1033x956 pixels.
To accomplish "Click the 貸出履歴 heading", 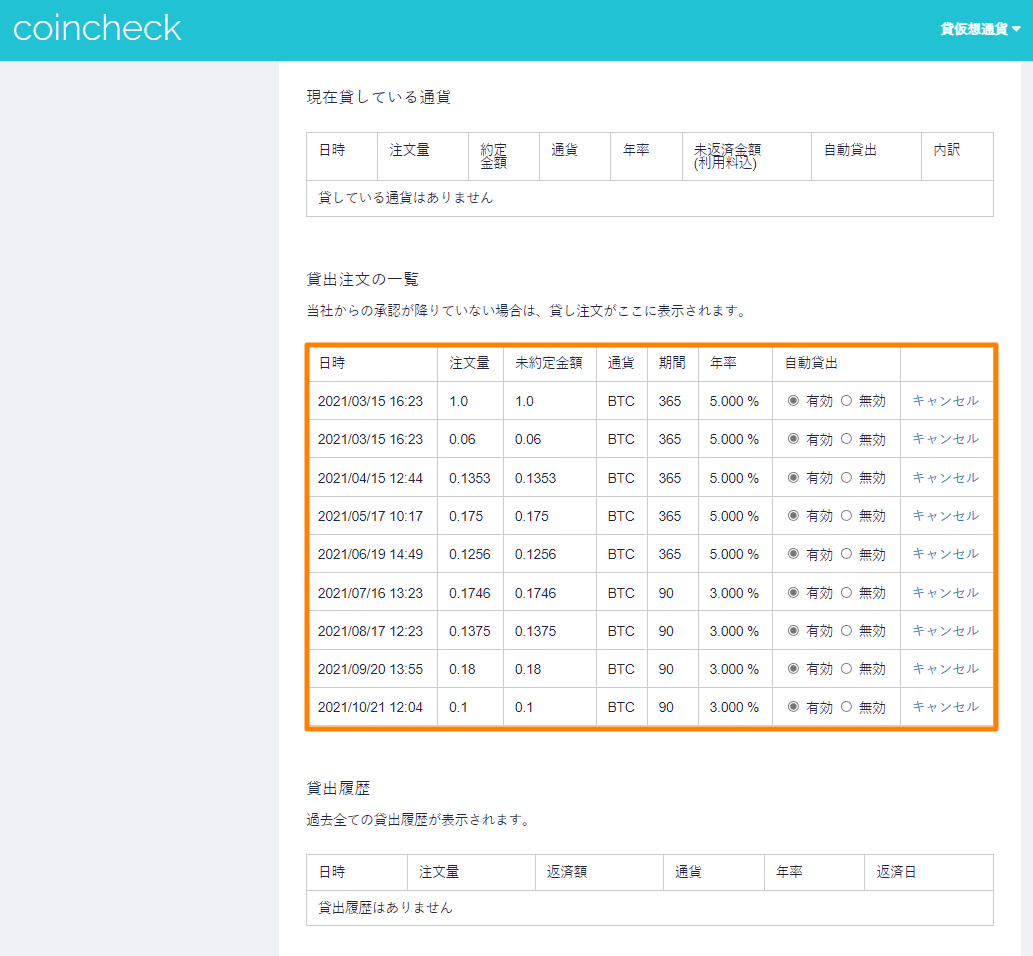I will pyautogui.click(x=338, y=788).
